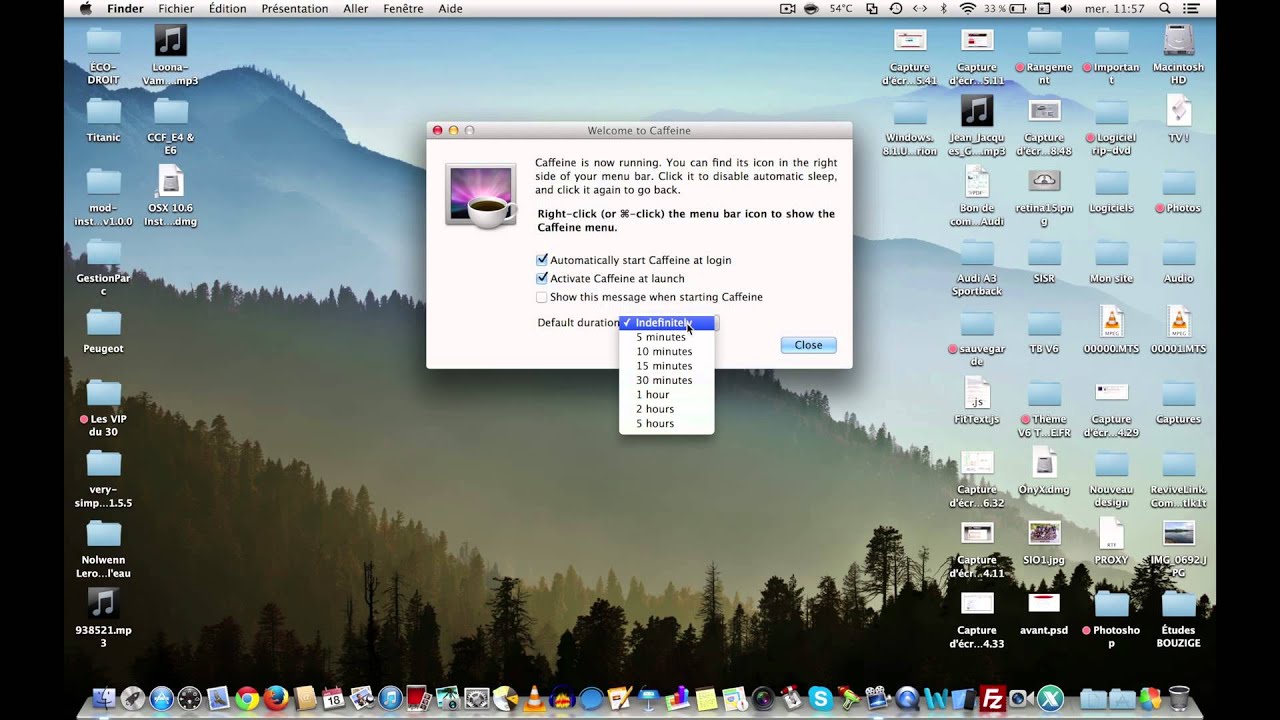Screen dimensions: 1280x720
Task: Open Skype from the dock
Action: 821,698
